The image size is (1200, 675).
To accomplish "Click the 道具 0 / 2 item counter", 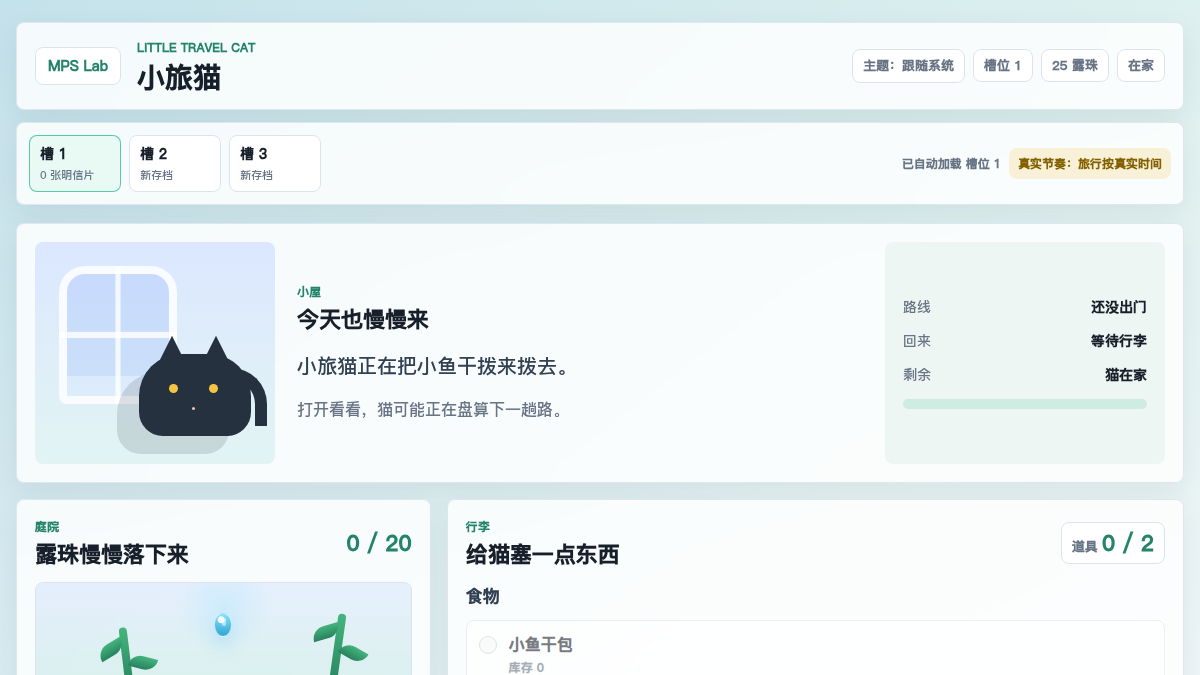I will click(x=1113, y=543).
